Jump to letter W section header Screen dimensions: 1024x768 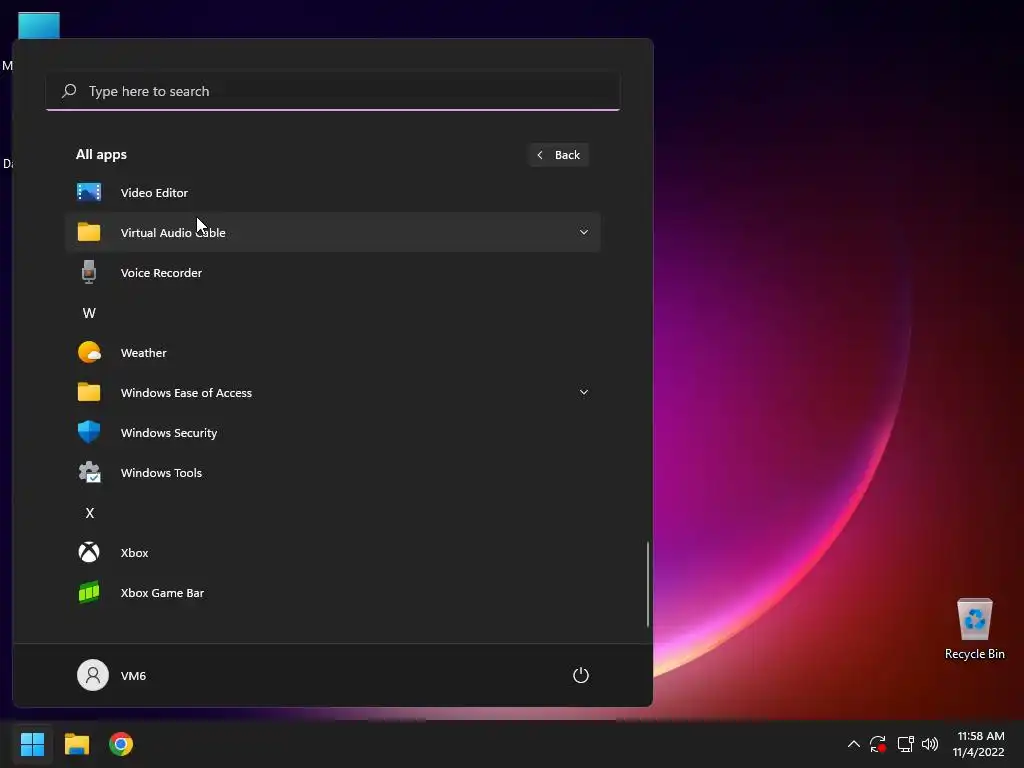[x=89, y=313]
